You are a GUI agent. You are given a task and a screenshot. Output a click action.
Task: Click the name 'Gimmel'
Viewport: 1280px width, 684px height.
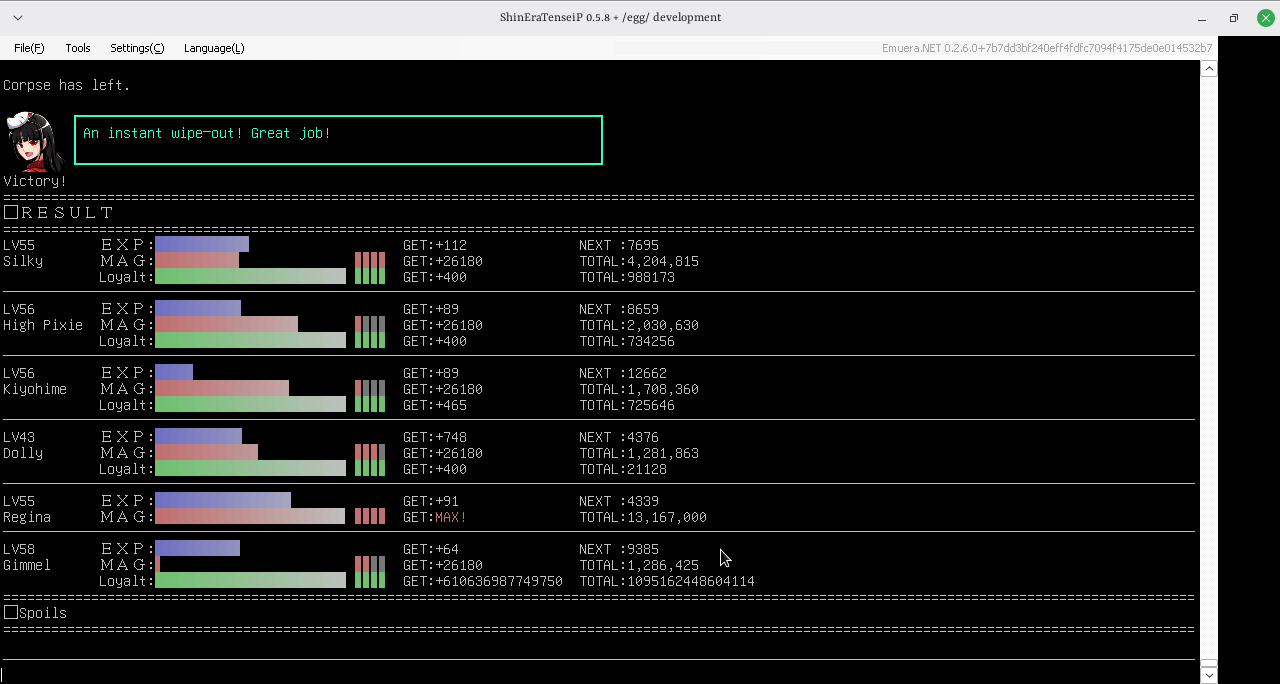(x=27, y=565)
